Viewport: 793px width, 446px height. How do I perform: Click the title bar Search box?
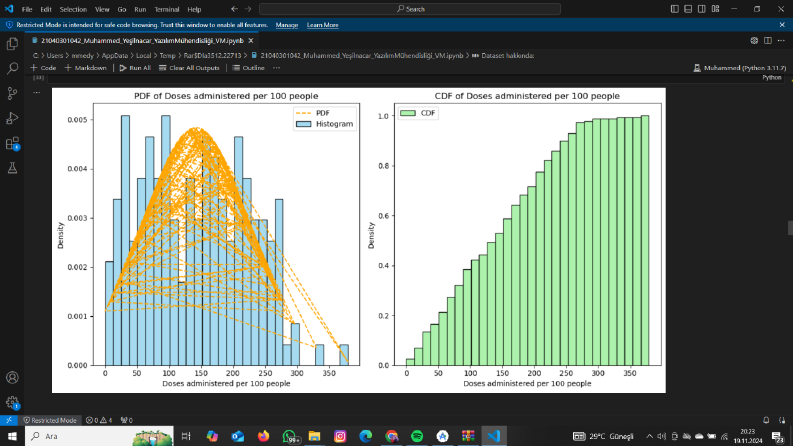pos(410,9)
